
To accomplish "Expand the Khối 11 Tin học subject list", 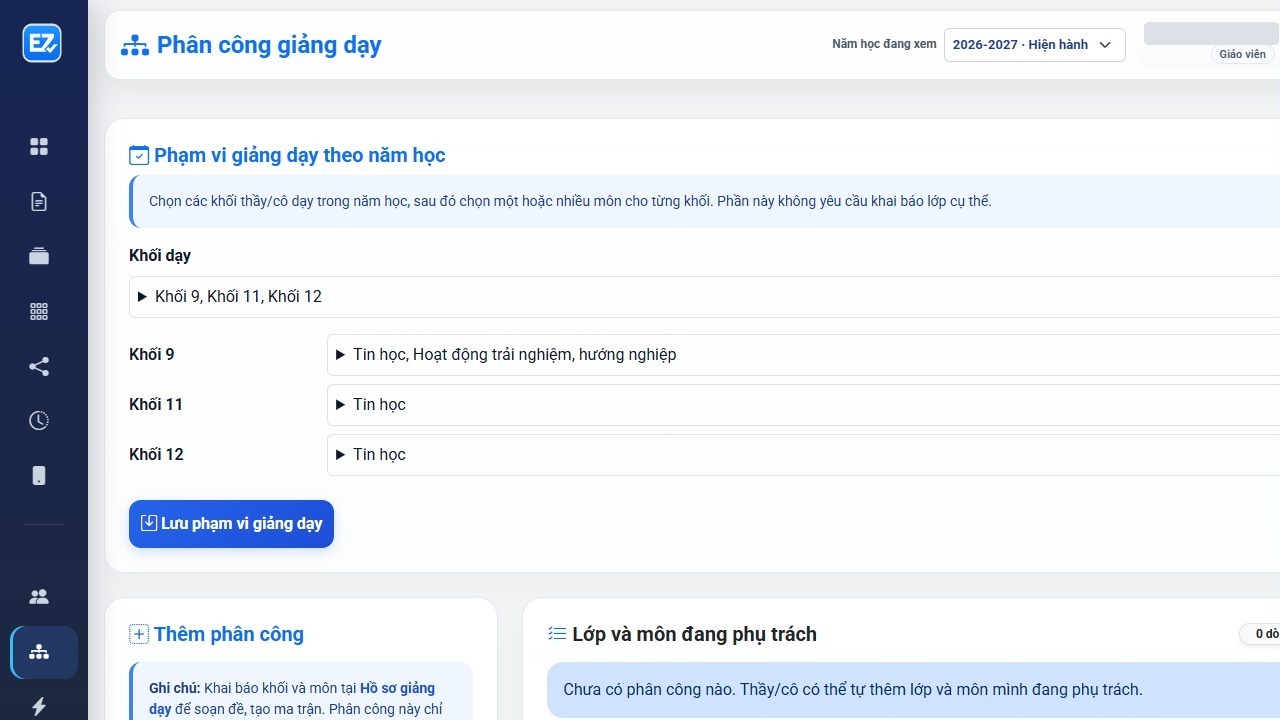I will tap(803, 405).
